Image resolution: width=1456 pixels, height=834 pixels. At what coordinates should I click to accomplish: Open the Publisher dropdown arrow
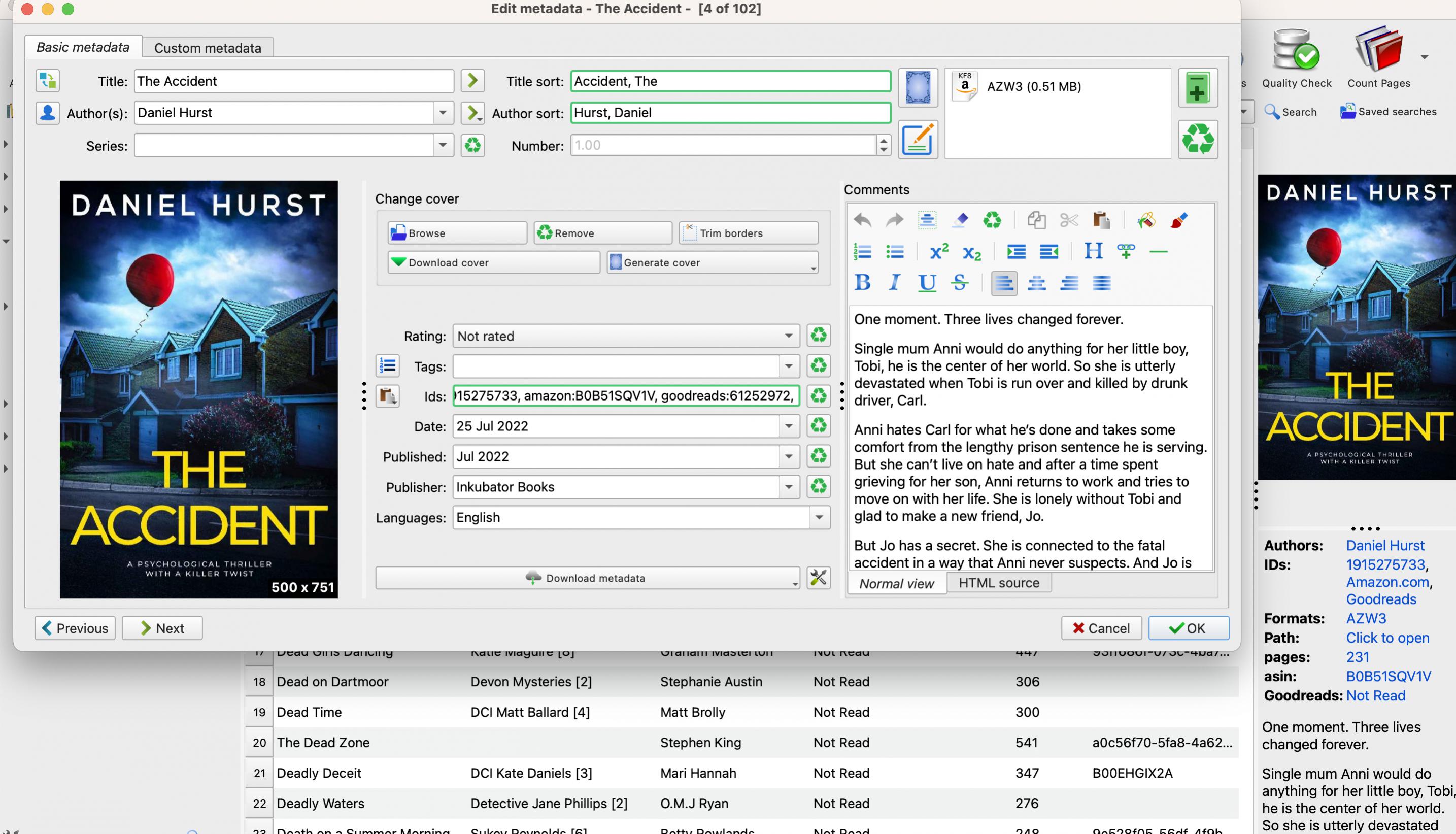(789, 487)
